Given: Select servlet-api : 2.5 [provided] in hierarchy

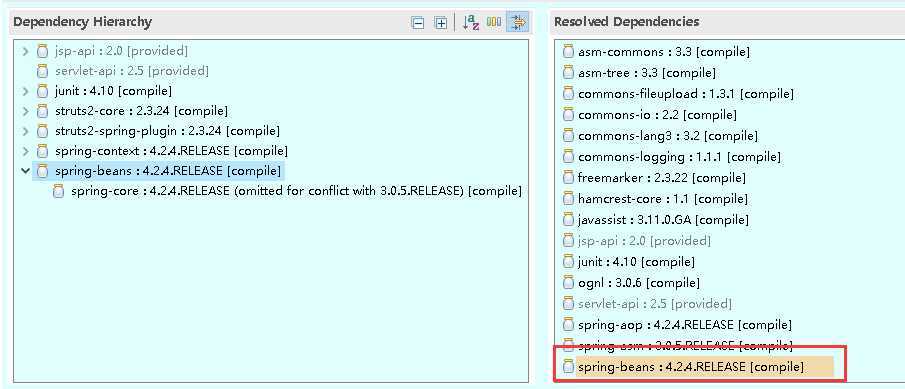Looking at the screenshot, I should (132, 71).
